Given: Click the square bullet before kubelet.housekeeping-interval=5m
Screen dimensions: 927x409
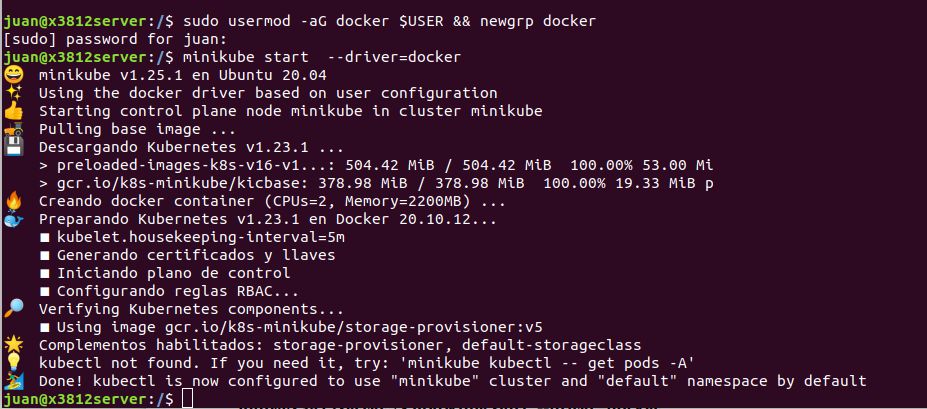Looking at the screenshot, I should click(x=44, y=237).
